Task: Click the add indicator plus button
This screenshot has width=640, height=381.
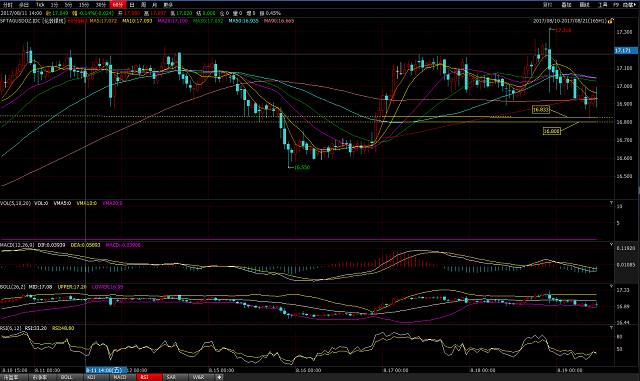Action: tap(219, 377)
